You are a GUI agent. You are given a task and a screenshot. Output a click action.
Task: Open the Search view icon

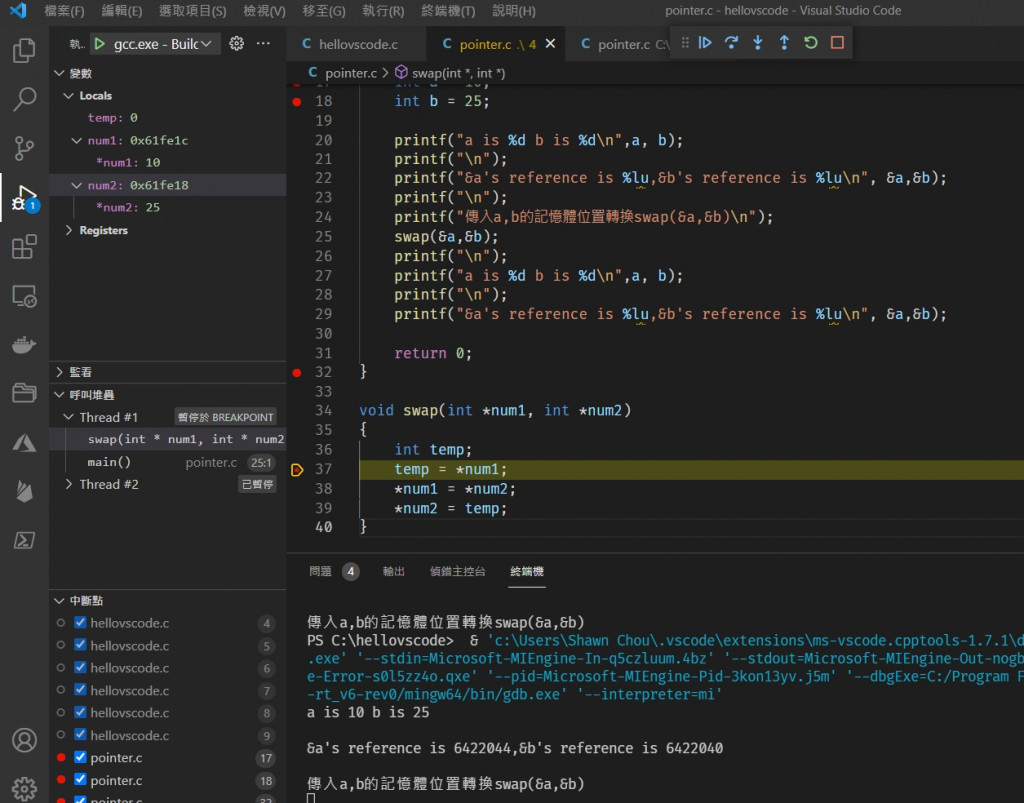pos(24,100)
